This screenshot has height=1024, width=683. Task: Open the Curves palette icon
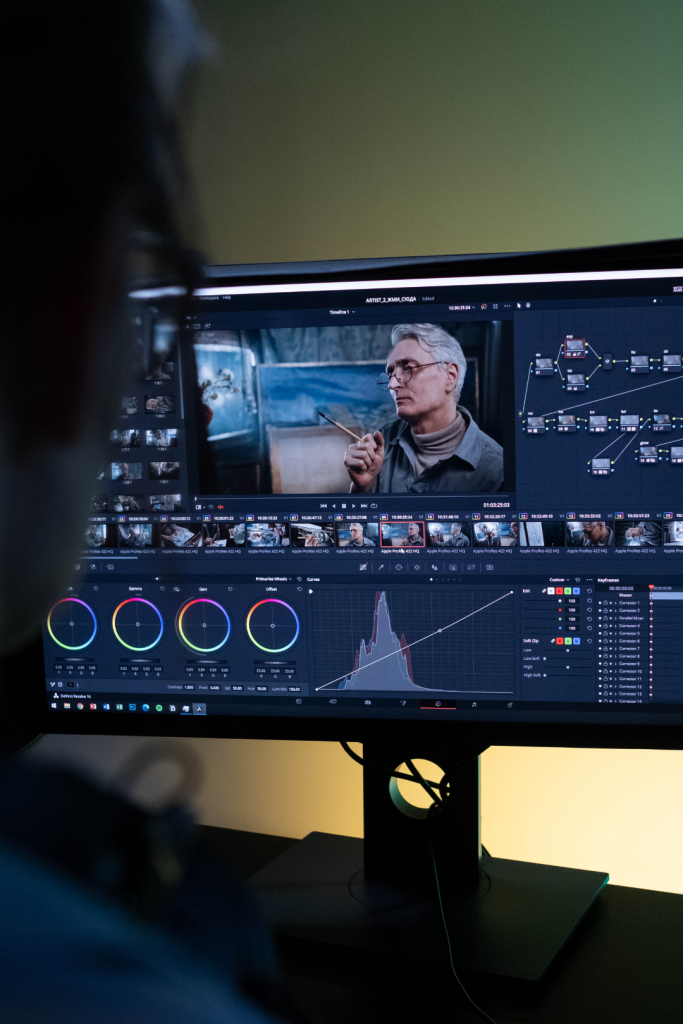363,567
